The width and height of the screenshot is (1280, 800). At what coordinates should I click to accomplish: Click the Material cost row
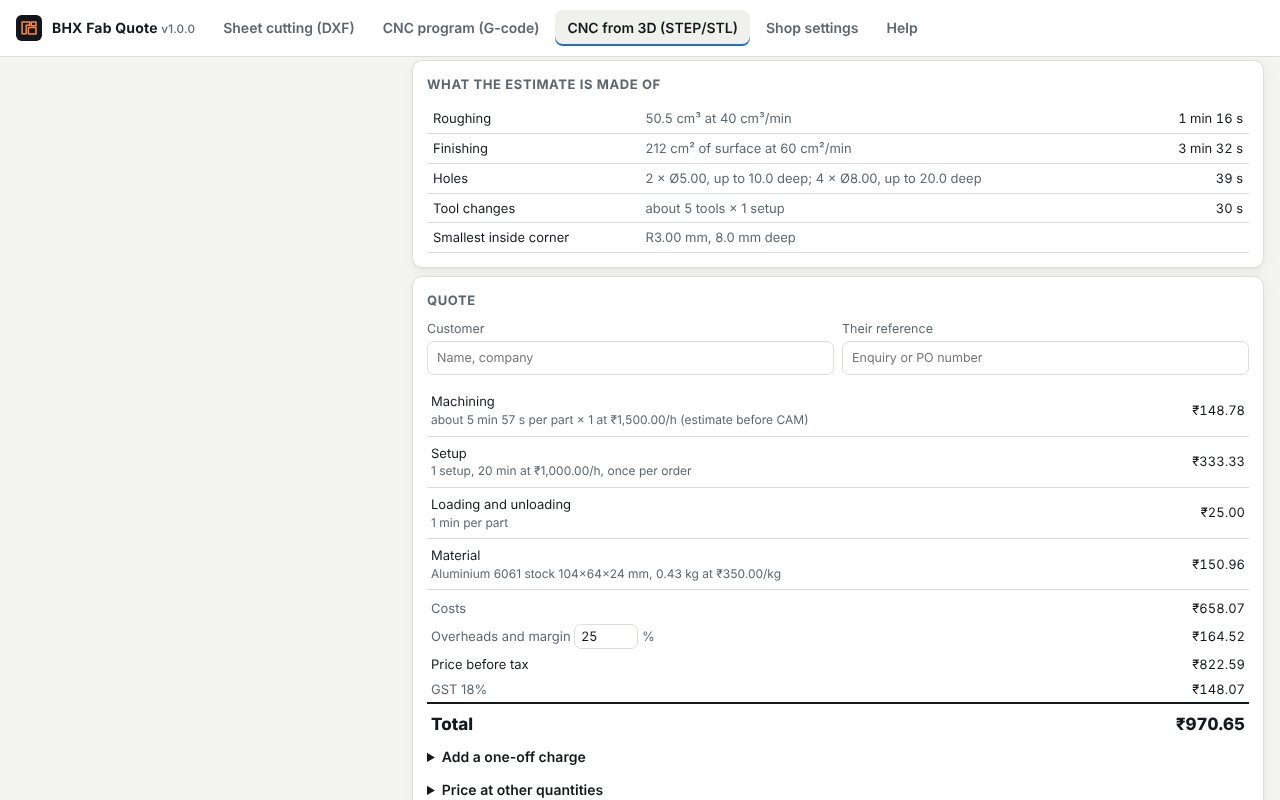pos(838,564)
